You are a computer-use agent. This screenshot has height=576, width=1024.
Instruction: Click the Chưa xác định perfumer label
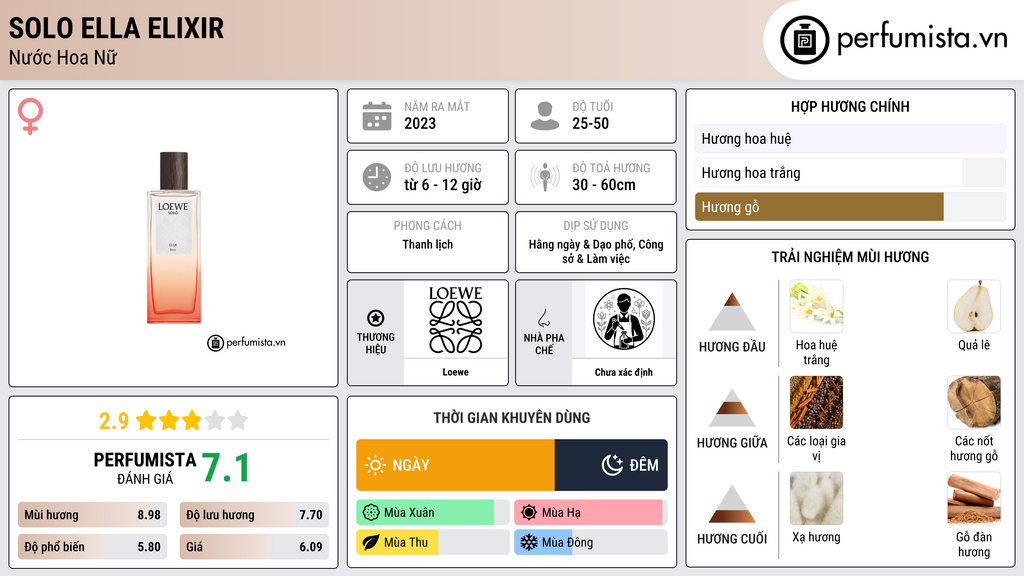coord(624,372)
